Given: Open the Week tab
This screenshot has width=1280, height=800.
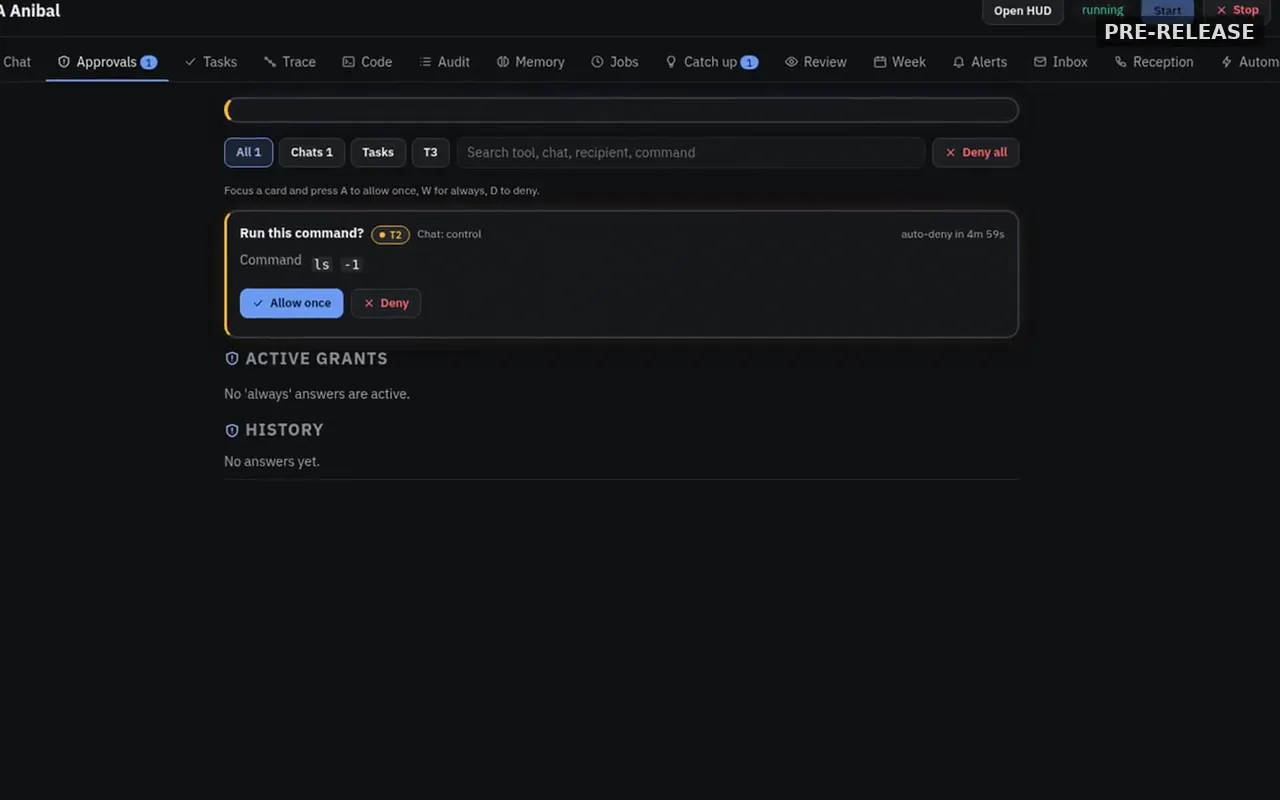Looking at the screenshot, I should click(x=900, y=62).
